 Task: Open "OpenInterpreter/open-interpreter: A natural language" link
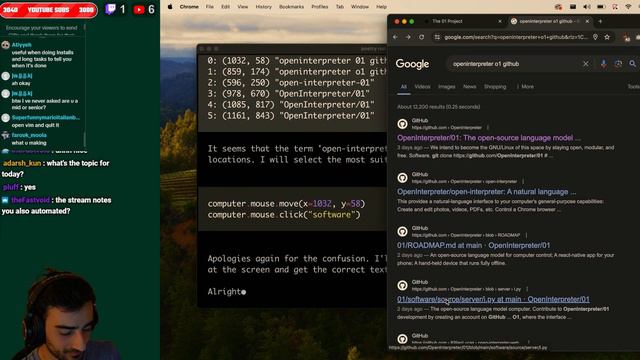point(487,192)
